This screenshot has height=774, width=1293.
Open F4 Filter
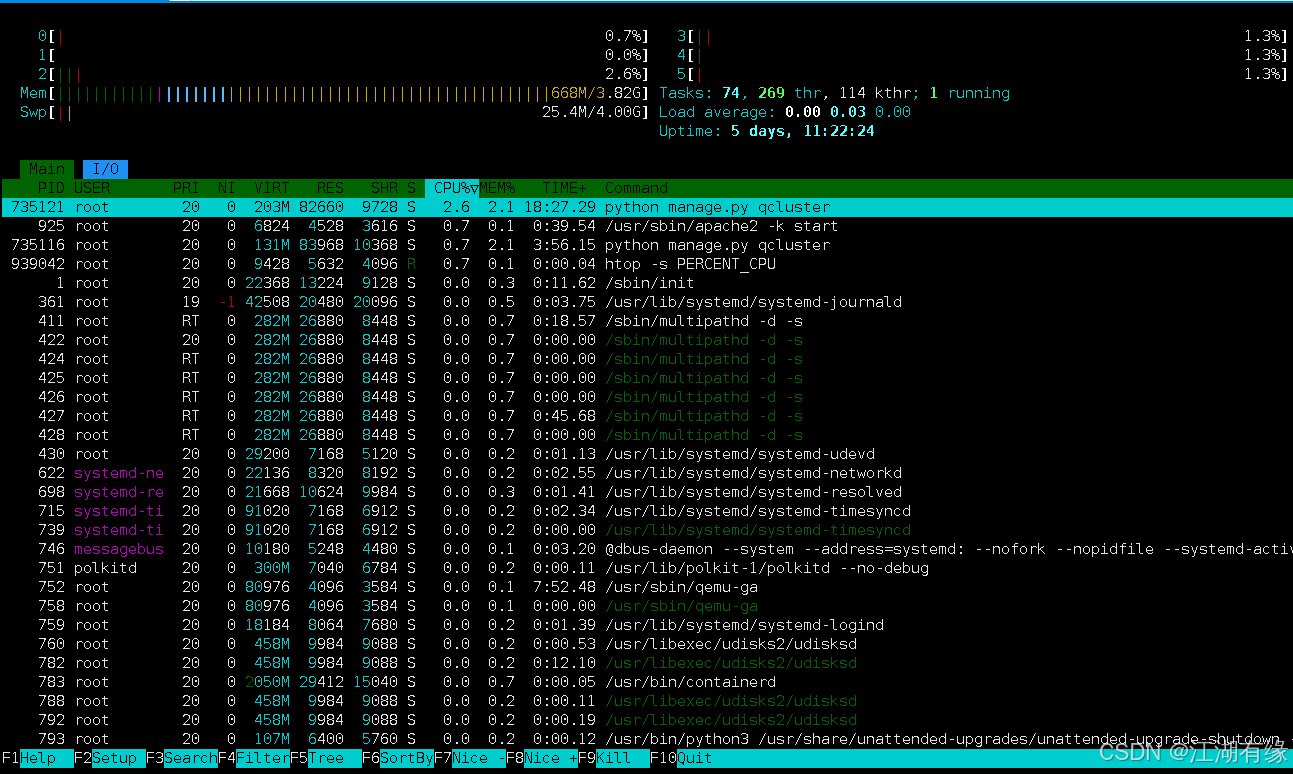(x=254, y=758)
